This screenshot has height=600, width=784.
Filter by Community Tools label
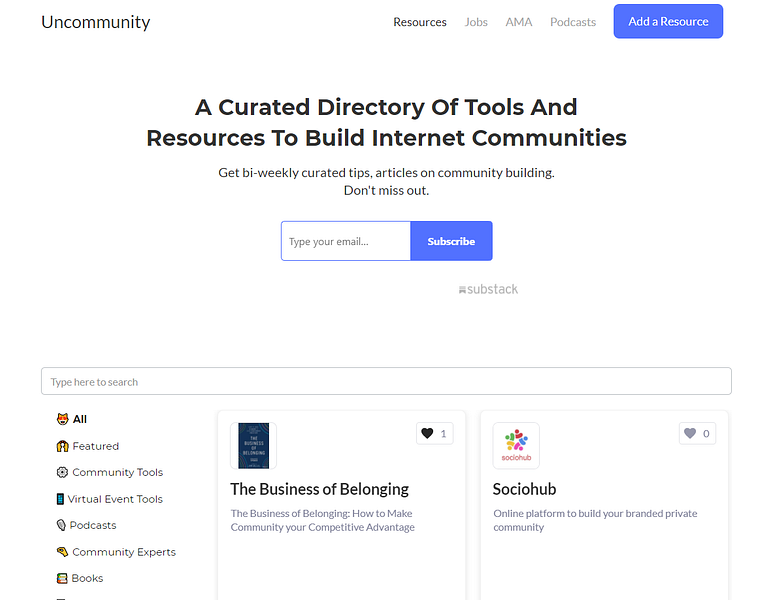click(118, 472)
